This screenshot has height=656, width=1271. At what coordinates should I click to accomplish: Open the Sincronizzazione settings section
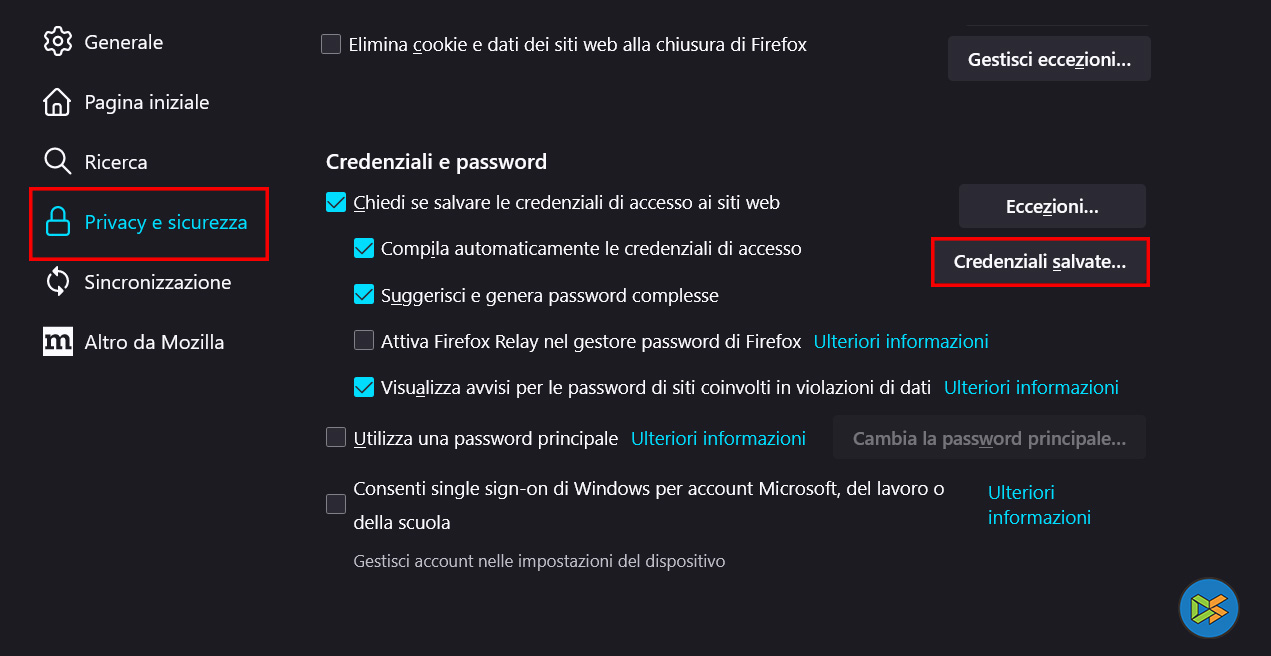pos(157,282)
